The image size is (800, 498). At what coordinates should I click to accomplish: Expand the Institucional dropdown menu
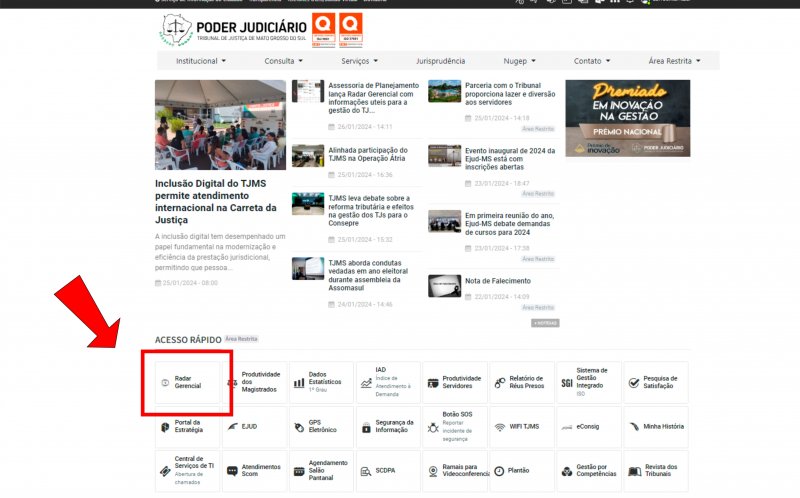200,61
